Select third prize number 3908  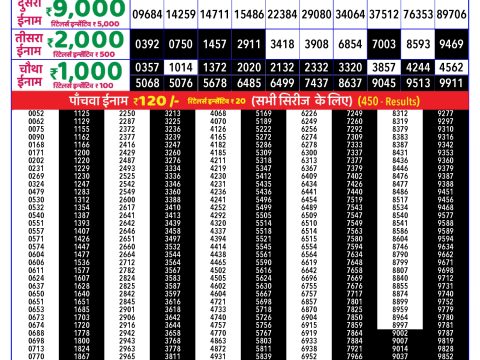tap(316, 44)
